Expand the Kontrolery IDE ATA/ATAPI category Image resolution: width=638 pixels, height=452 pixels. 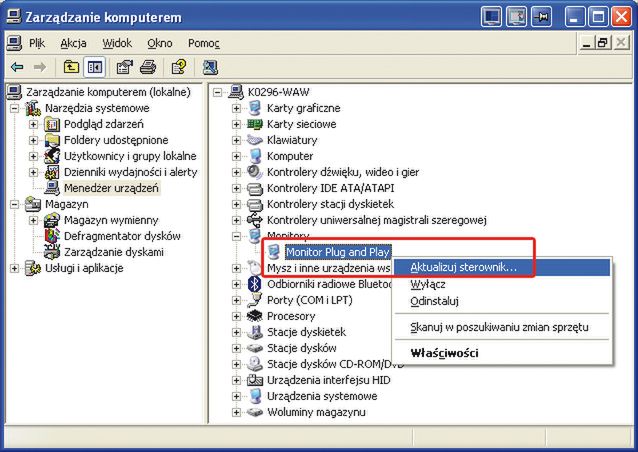pyautogui.click(x=236, y=188)
